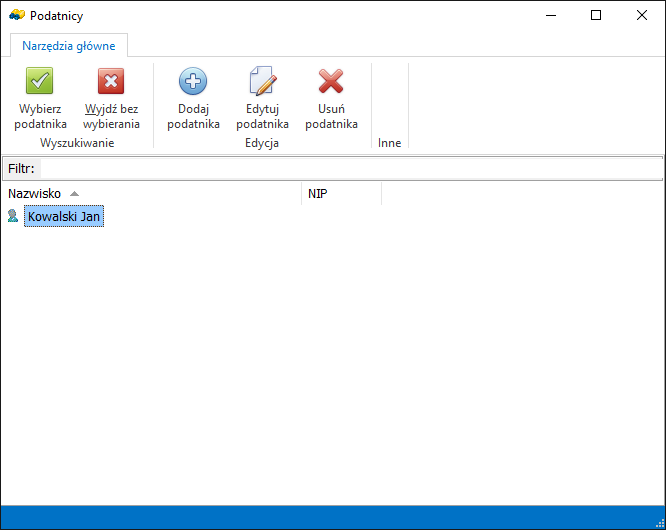The image size is (666, 530).
Task: Click the NIP column header
Action: pyautogui.click(x=318, y=193)
